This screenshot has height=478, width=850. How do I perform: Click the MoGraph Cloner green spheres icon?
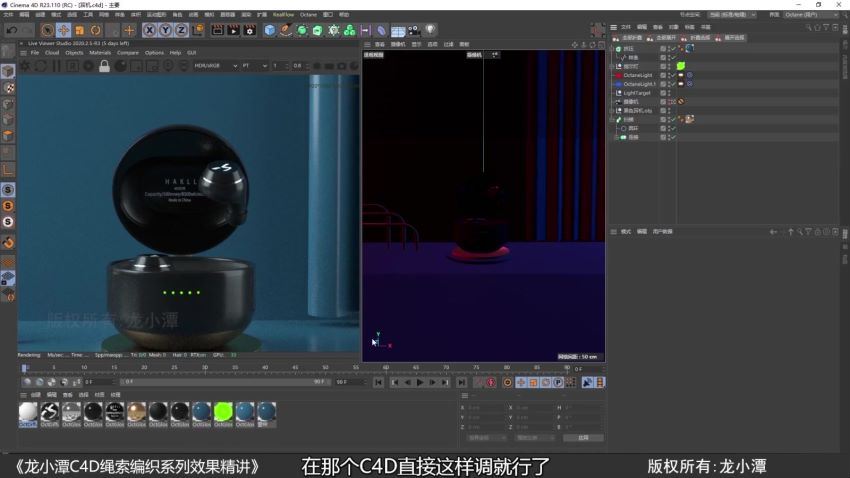pyautogui.click(x=350, y=30)
